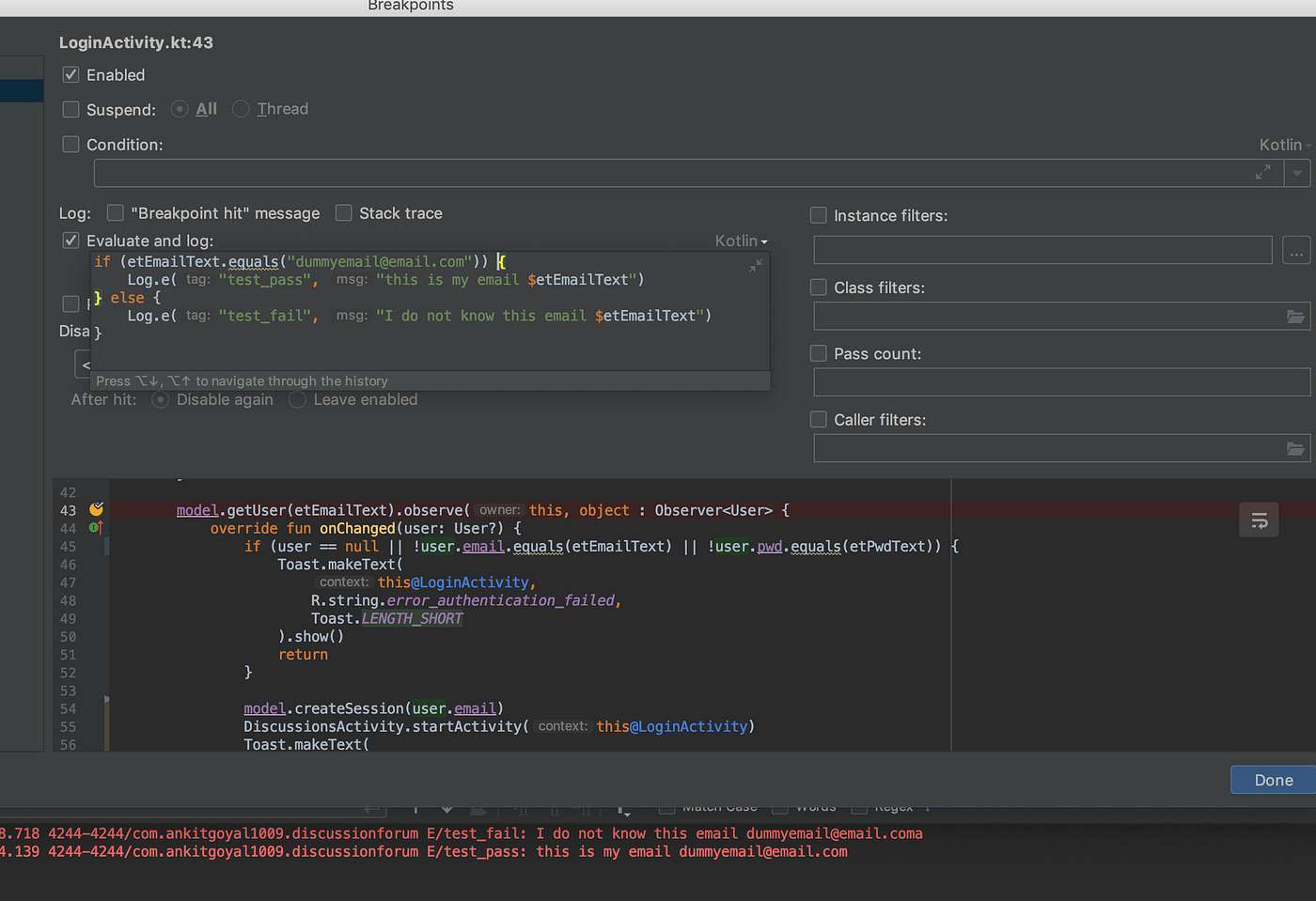Screen dimensions: 1316x901
Task: Browse with Caller filters folder icon
Action: (1295, 448)
